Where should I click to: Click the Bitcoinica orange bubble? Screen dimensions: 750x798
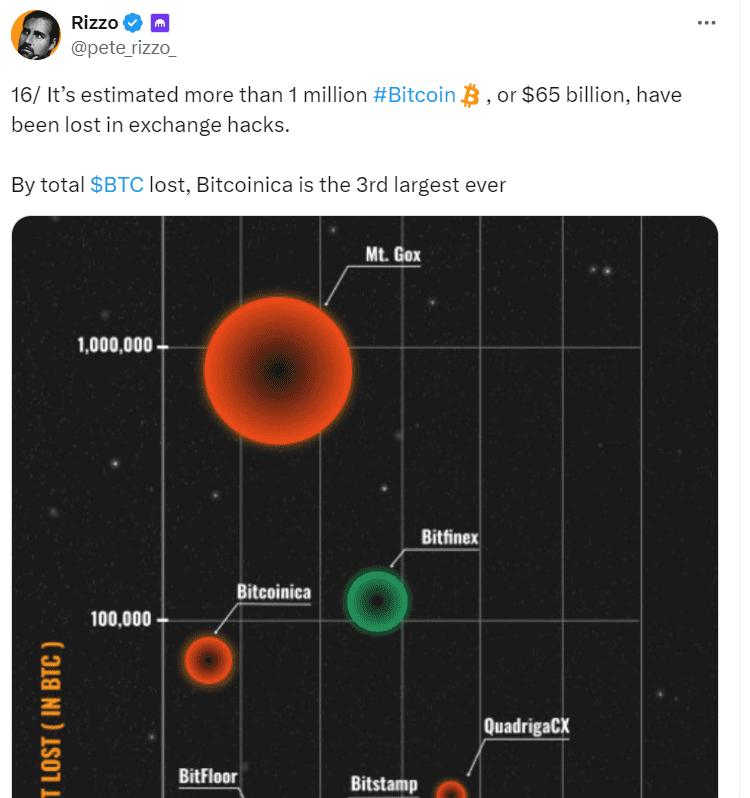point(208,661)
